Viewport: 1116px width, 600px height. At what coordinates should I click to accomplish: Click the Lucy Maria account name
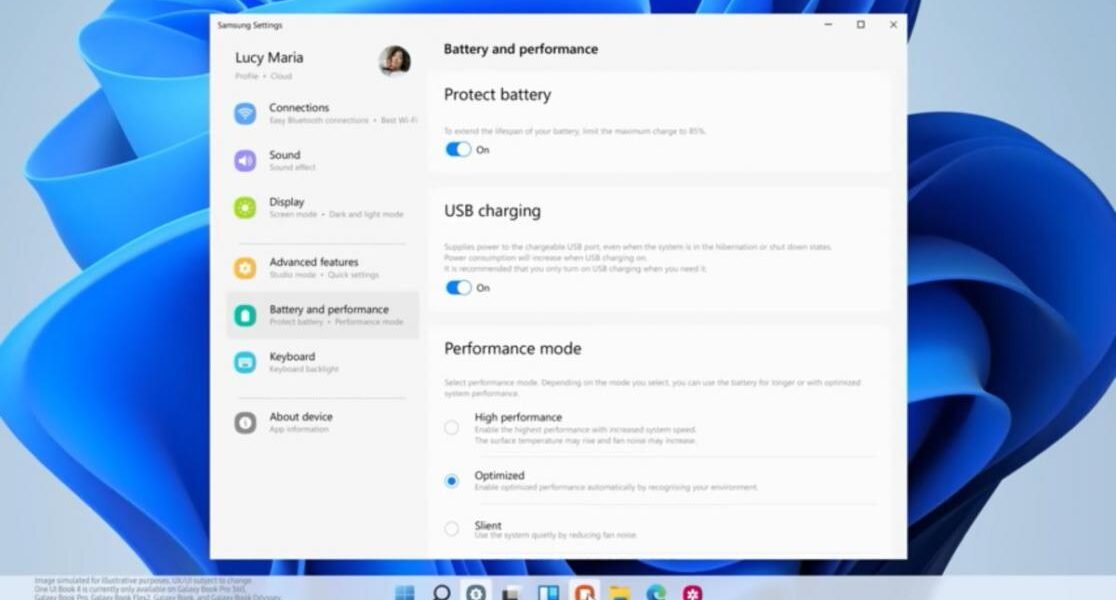[269, 58]
